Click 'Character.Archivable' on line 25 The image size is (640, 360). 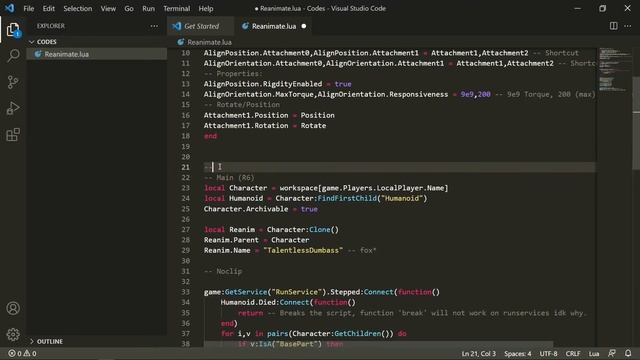tap(246, 209)
